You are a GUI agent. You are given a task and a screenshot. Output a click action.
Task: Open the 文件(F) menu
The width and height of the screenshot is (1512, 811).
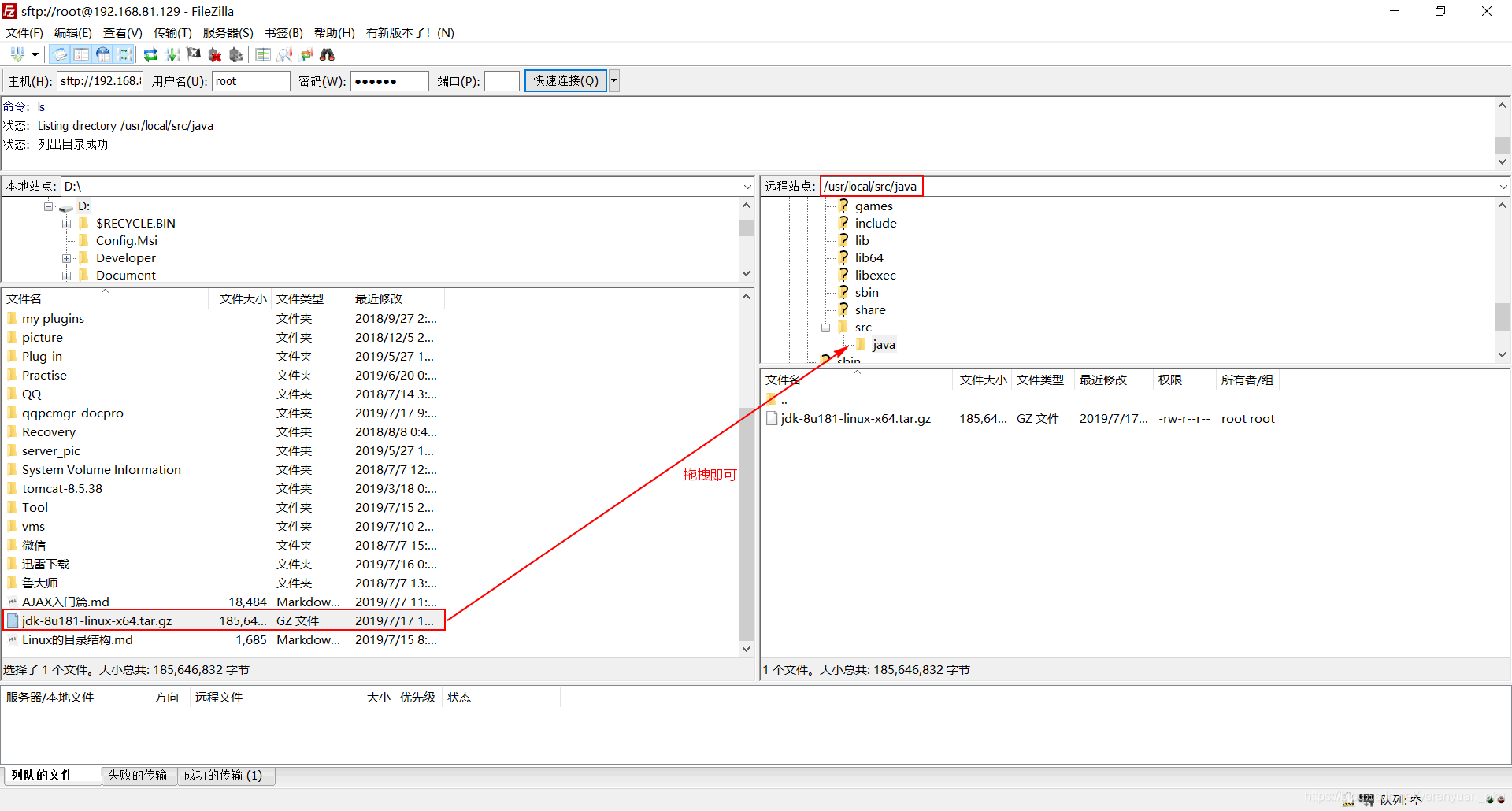pyautogui.click(x=24, y=32)
